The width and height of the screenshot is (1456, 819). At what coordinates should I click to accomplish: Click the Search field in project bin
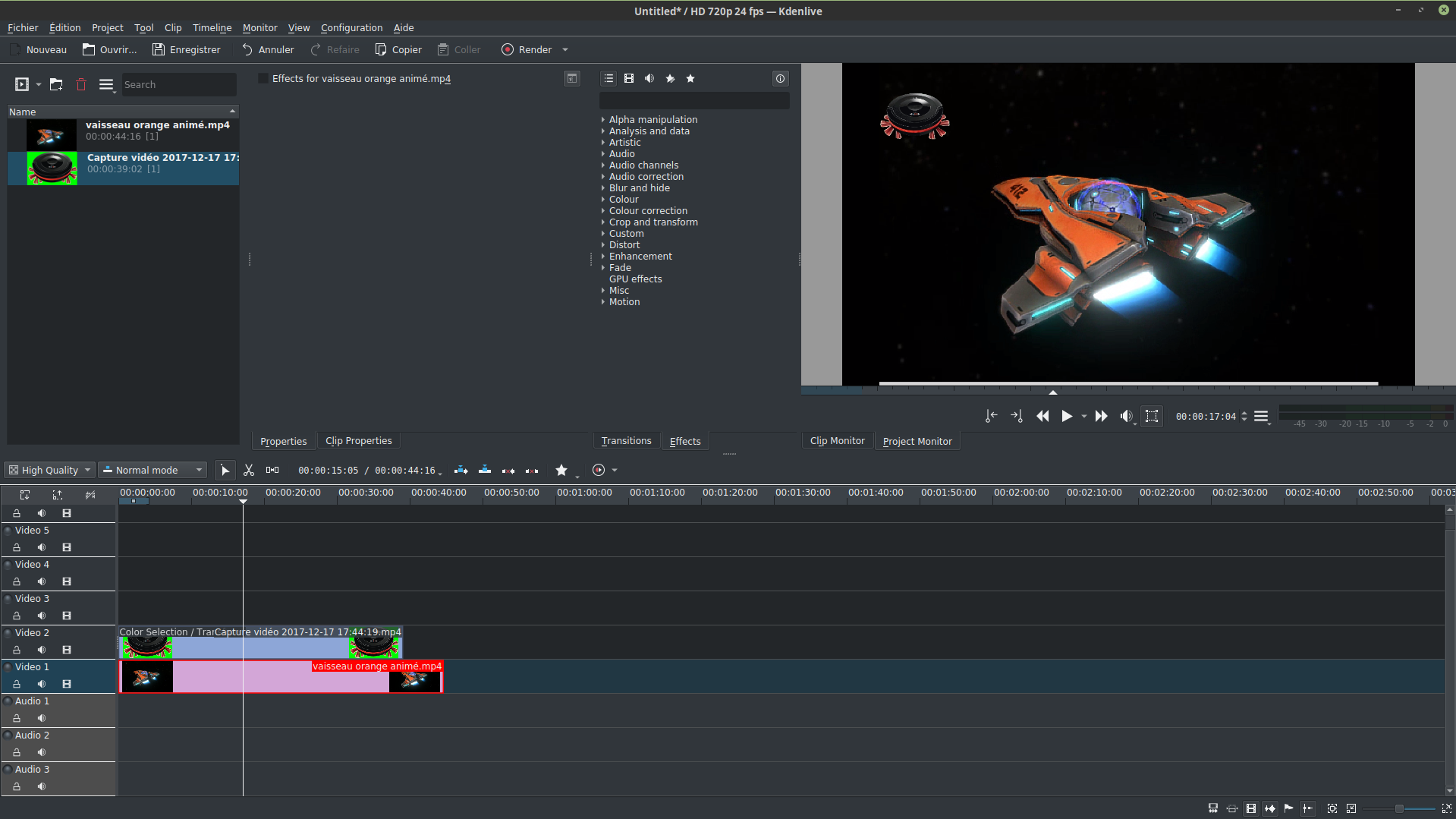coord(179,85)
